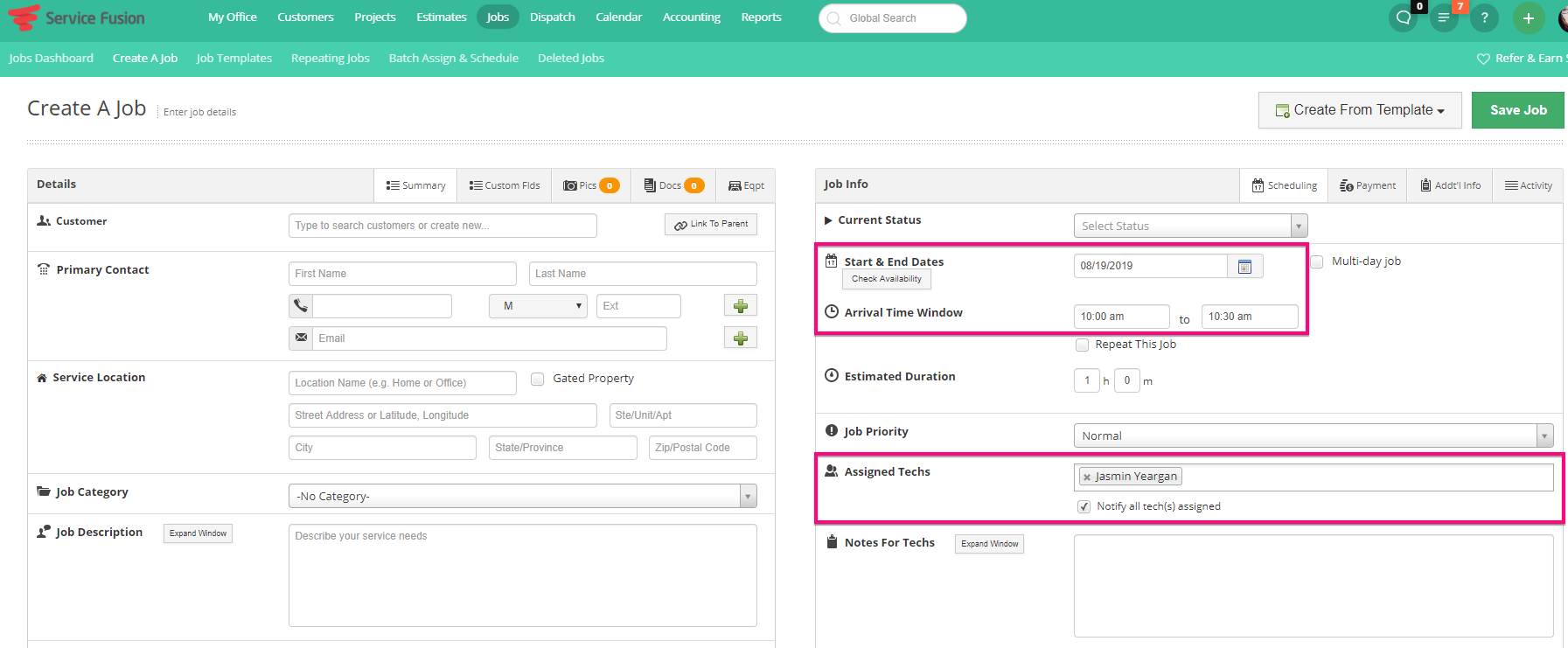Add another email with plus icon

740,338
